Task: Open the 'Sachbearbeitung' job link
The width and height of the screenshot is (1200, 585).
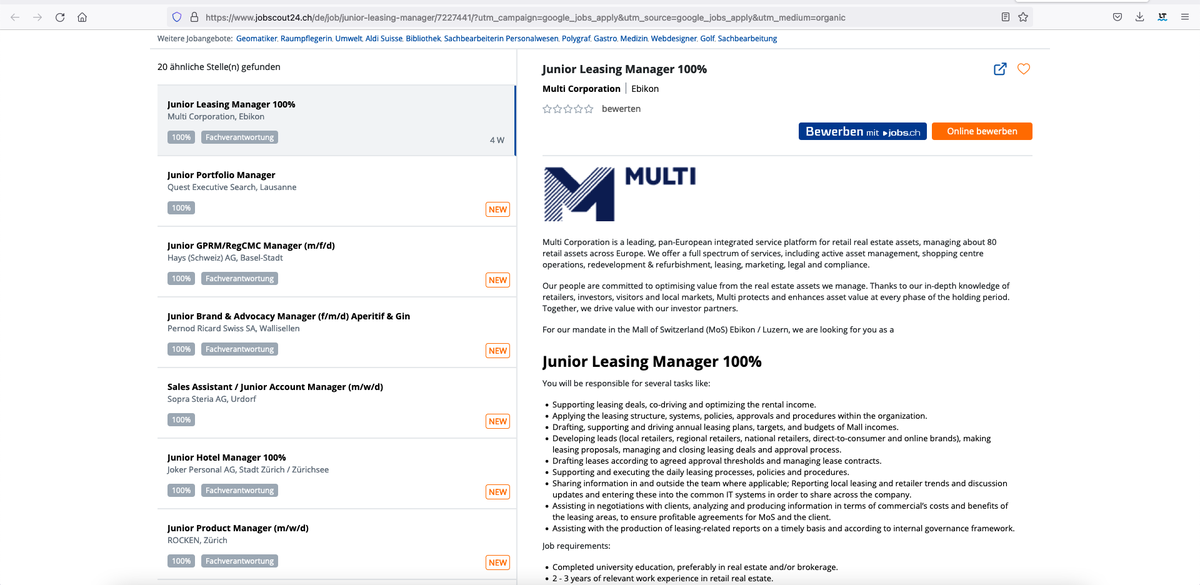Action: tap(747, 39)
